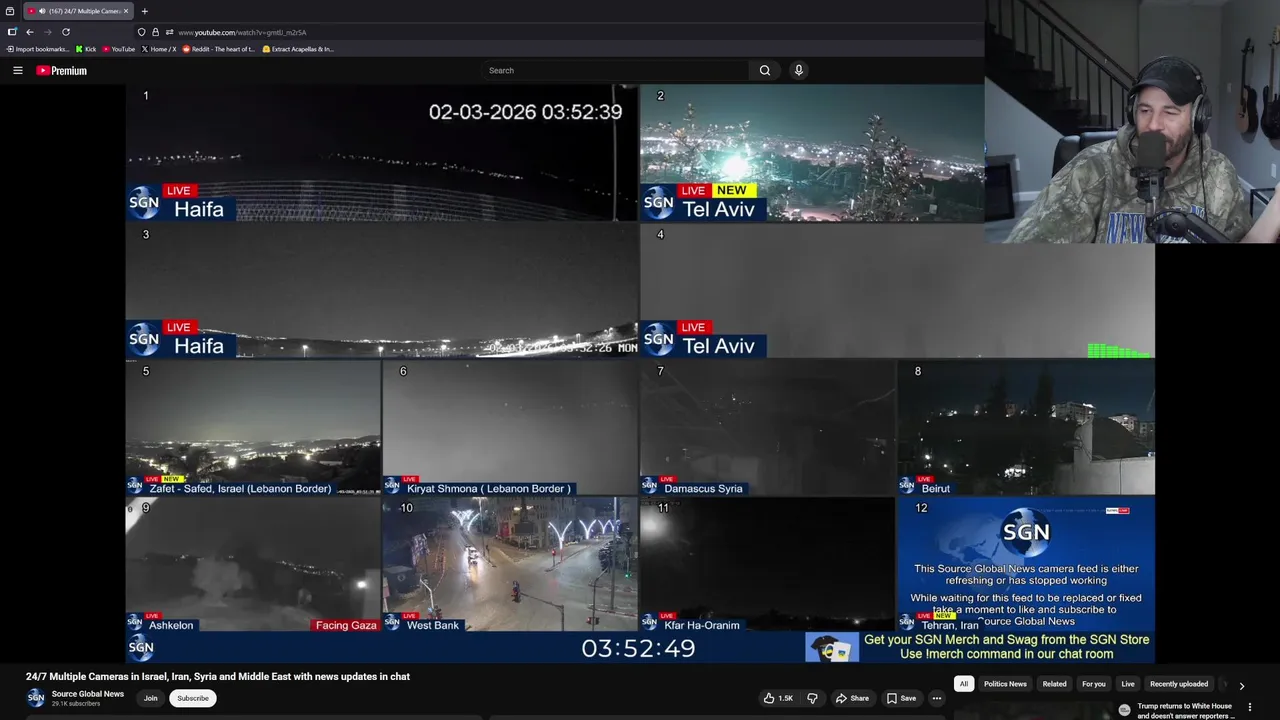Click the Zafet - Safed camera feed

(x=253, y=428)
